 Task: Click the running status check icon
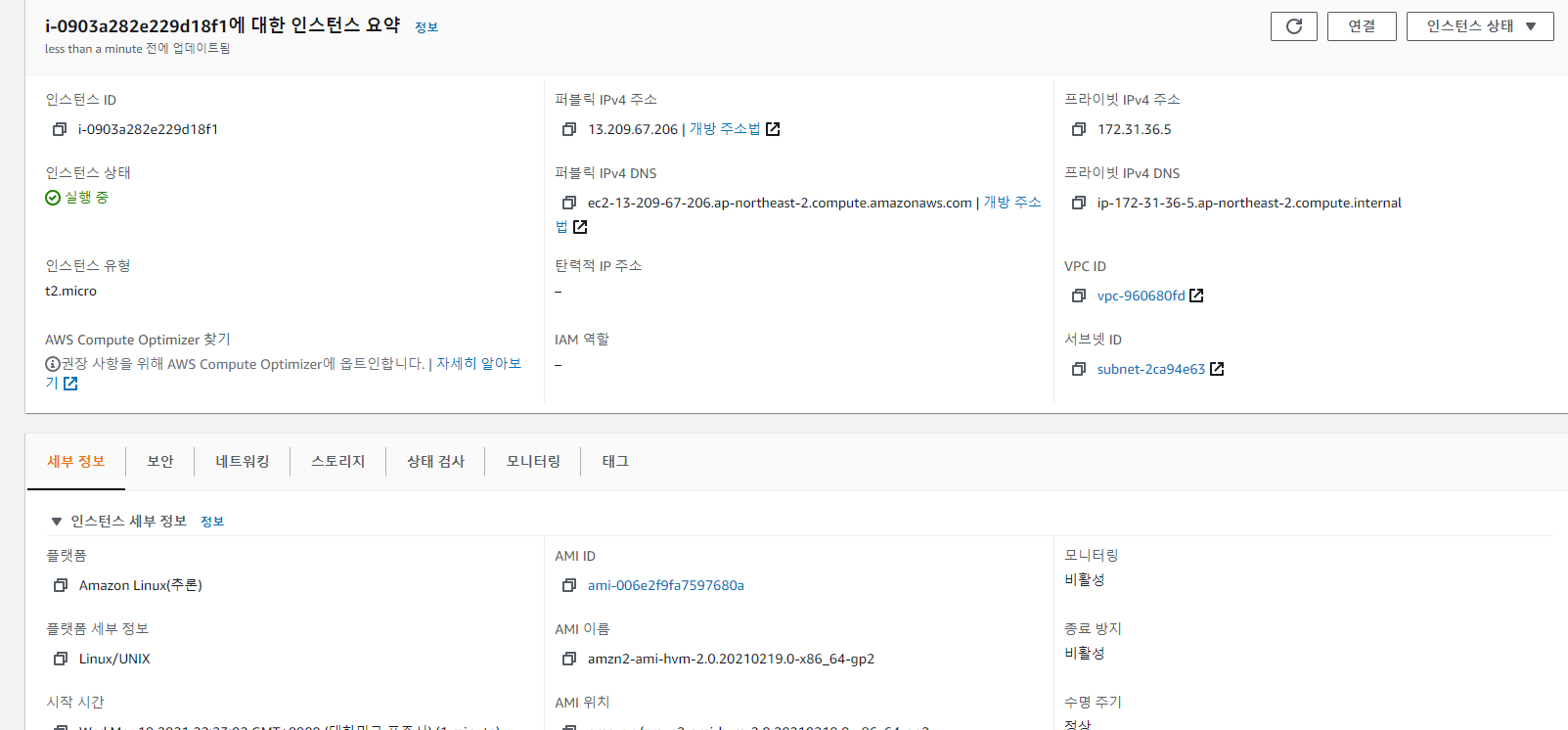coord(53,198)
